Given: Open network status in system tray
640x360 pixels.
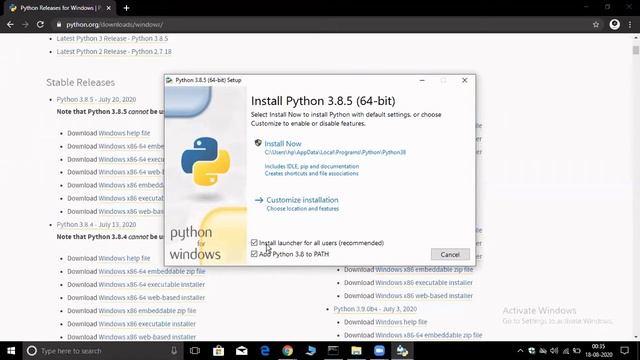Looking at the screenshot, I should click(565, 351).
